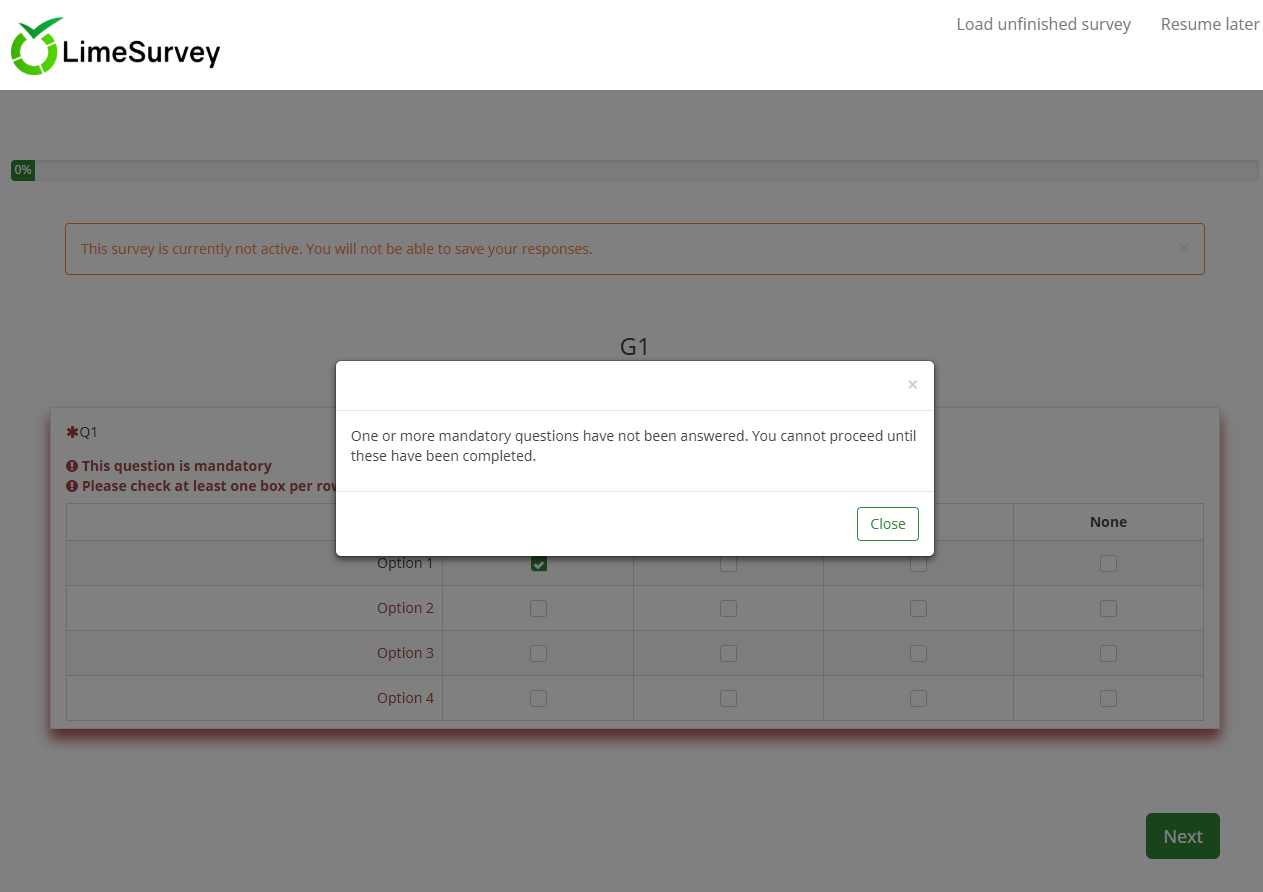Screen dimensions: 1263x892
Task: Click the Resume later link
Action: point(1209,24)
